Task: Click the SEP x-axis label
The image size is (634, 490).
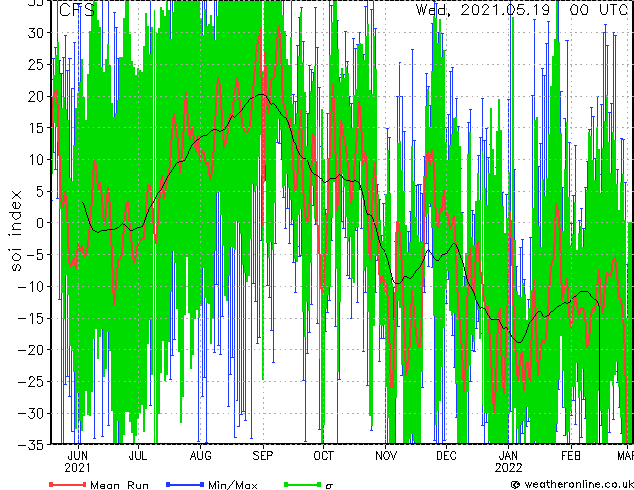Action: (263, 456)
